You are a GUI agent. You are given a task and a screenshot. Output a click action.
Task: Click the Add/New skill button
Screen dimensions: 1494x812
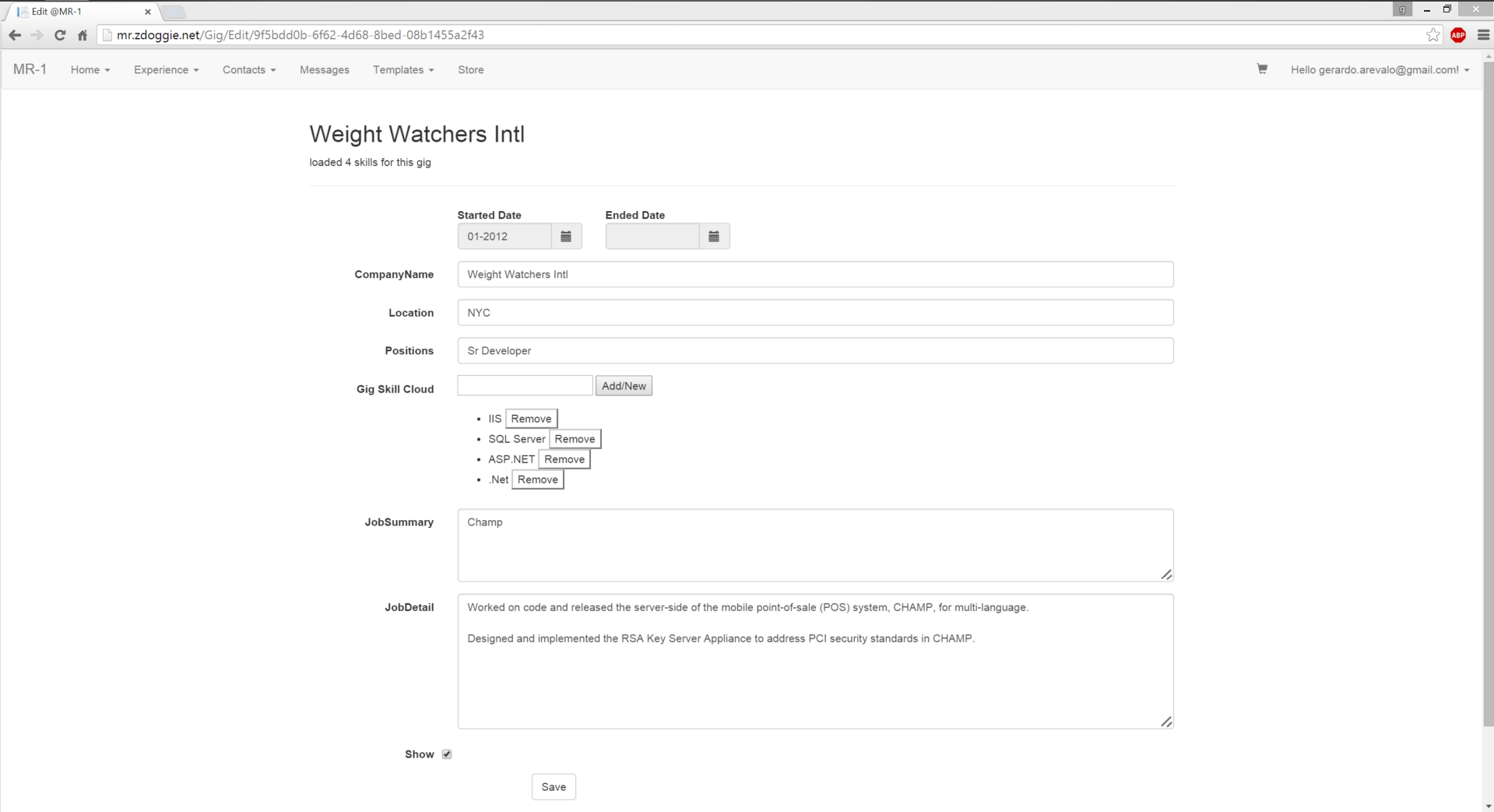(624, 386)
